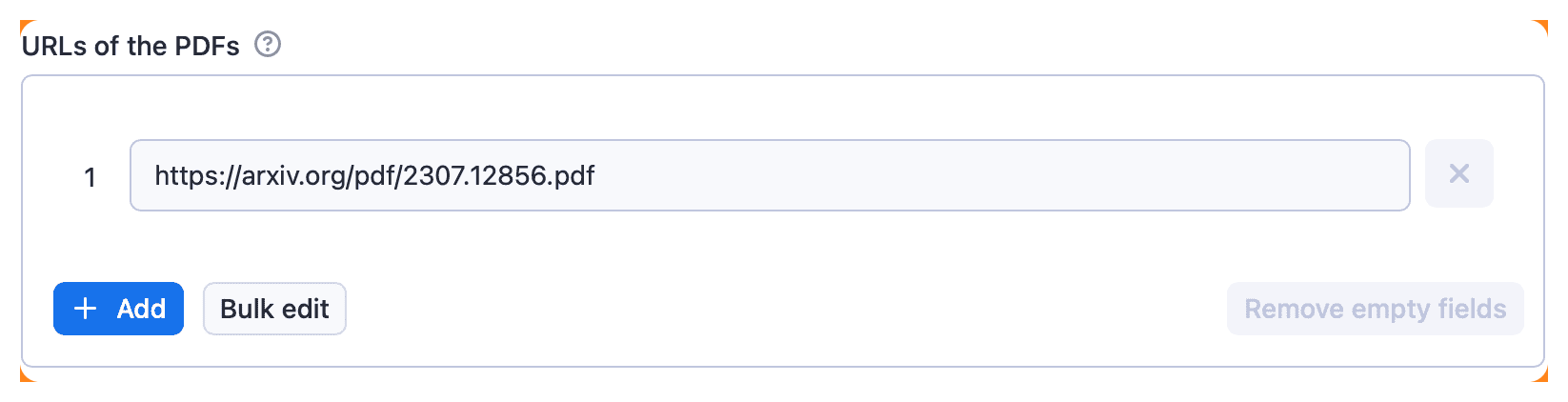Click the plus icon on the Add button
The width and height of the screenshot is (1568, 402).
point(86,309)
